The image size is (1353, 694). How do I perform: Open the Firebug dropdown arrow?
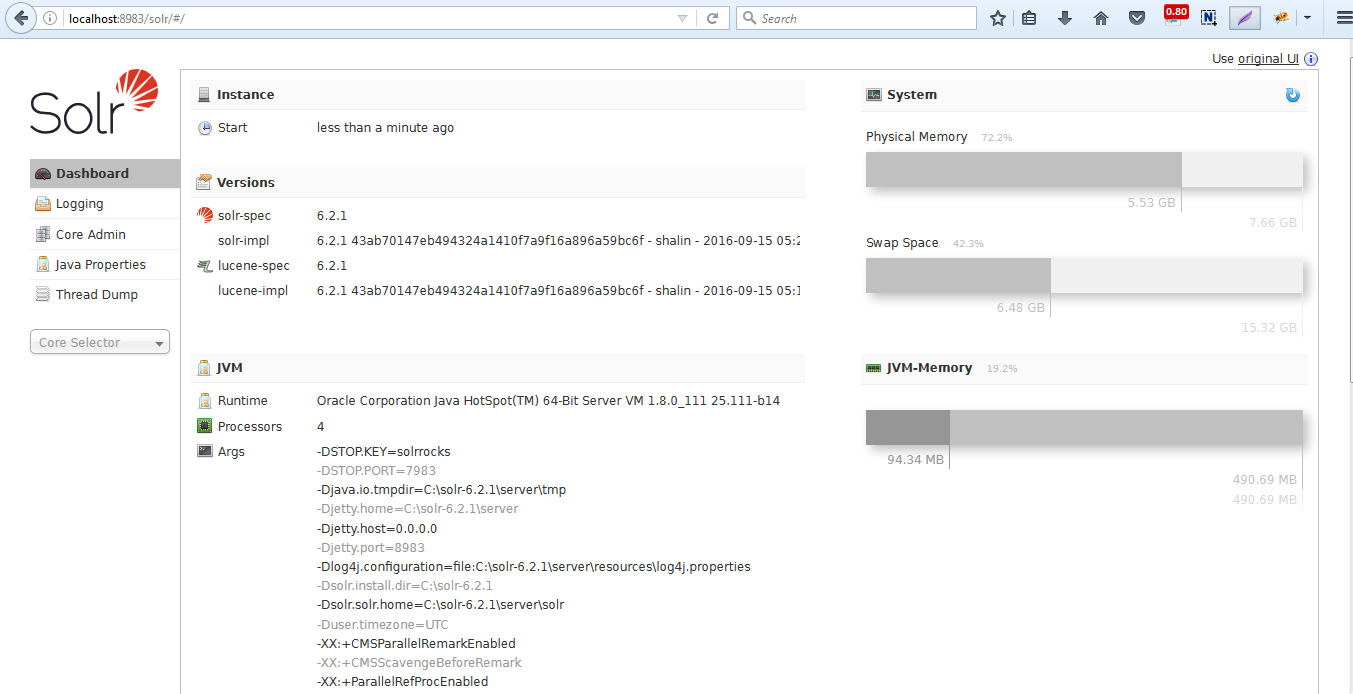pyautogui.click(x=1307, y=18)
